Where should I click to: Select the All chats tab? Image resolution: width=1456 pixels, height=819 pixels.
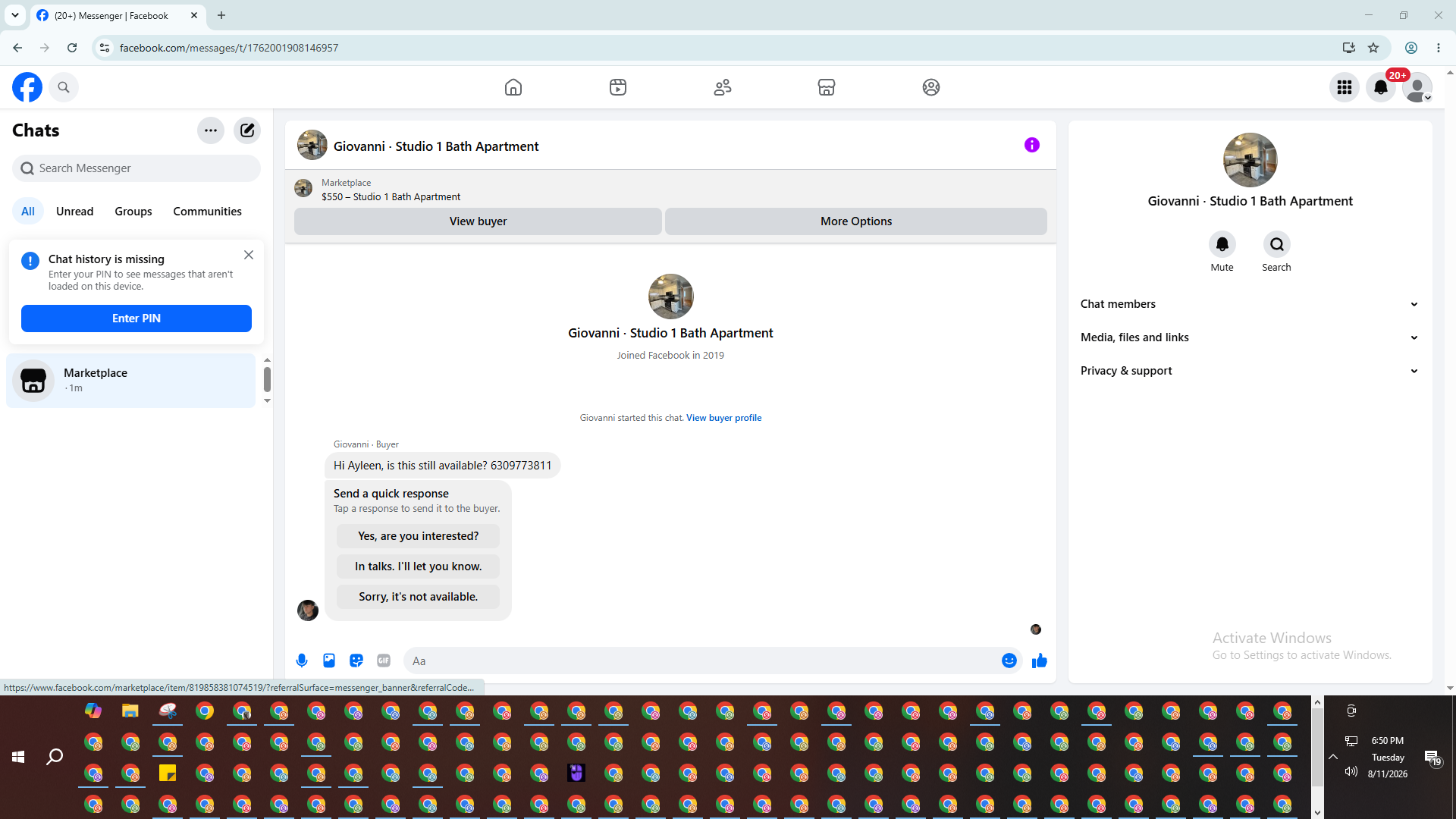(x=28, y=212)
